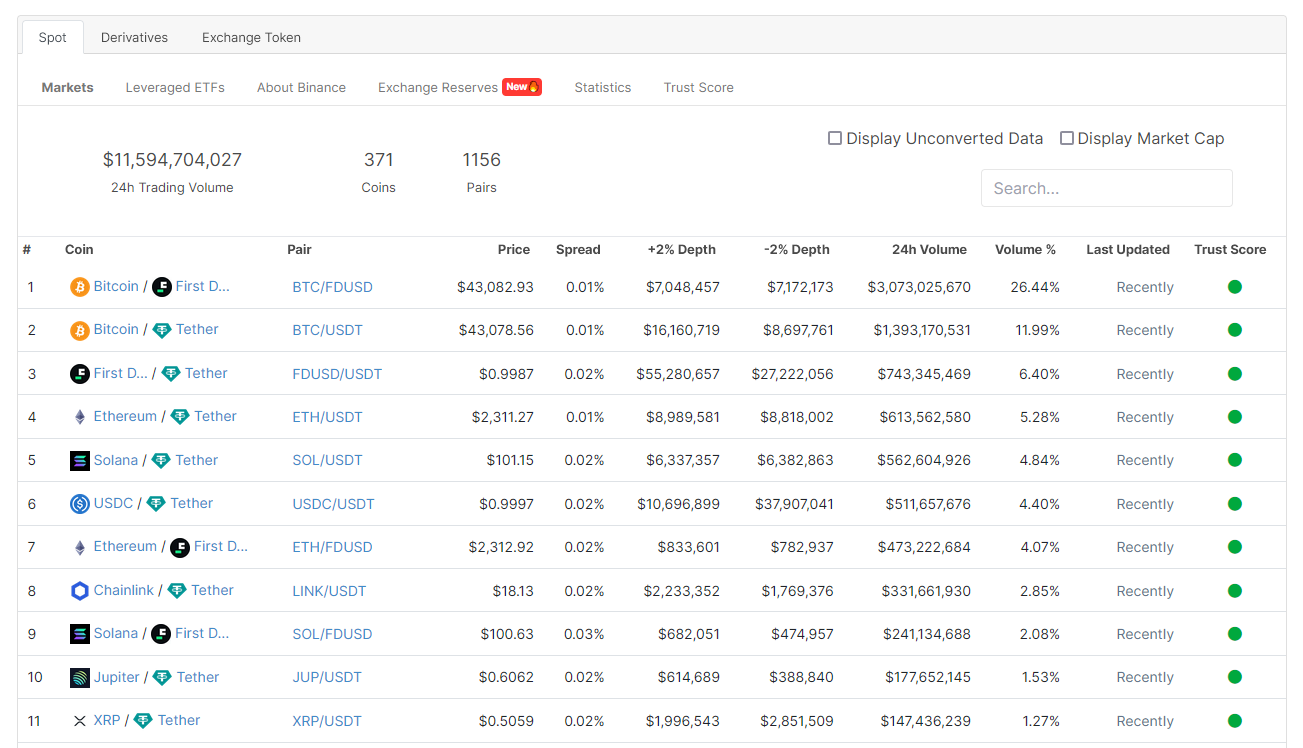Click the Ethereum icon in row 4

pos(80,417)
